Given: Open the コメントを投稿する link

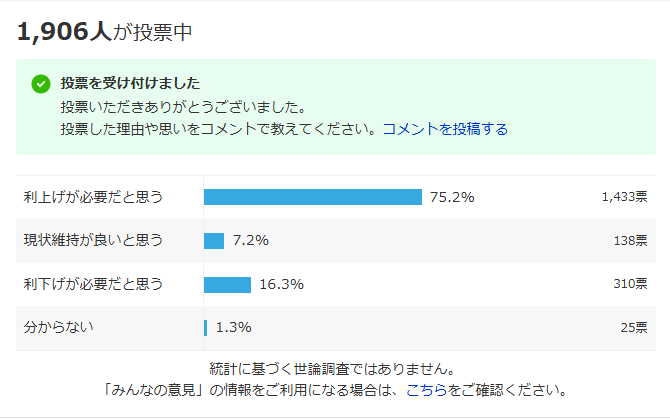Looking at the screenshot, I should point(445,129).
